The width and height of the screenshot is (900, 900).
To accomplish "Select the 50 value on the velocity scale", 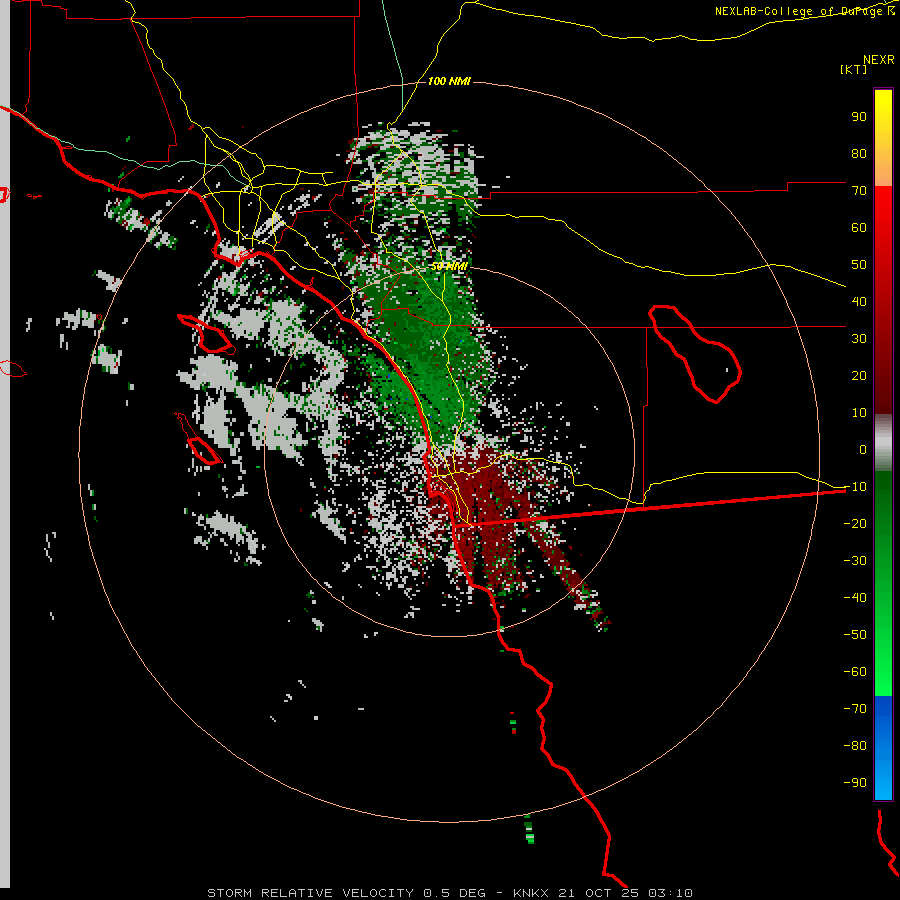I will 859,265.
